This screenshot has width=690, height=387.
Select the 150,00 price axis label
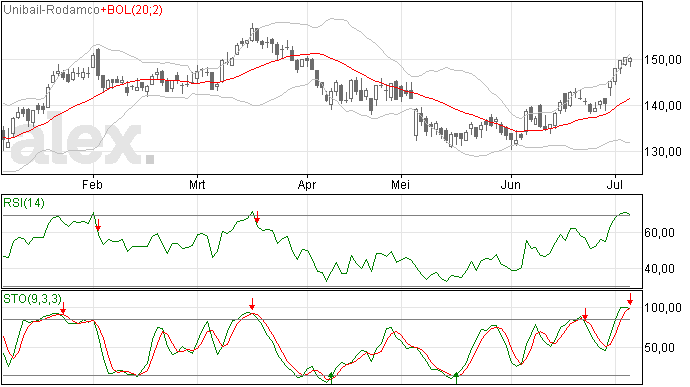(x=663, y=60)
